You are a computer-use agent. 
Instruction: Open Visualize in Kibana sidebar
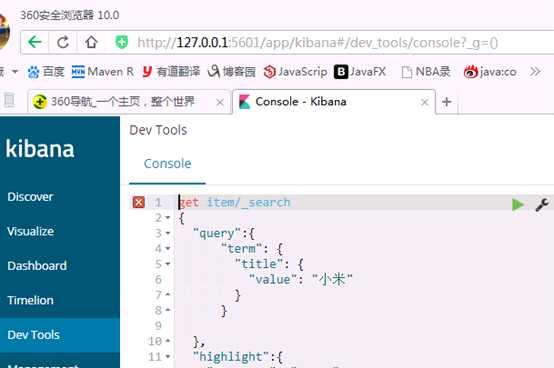click(x=30, y=231)
